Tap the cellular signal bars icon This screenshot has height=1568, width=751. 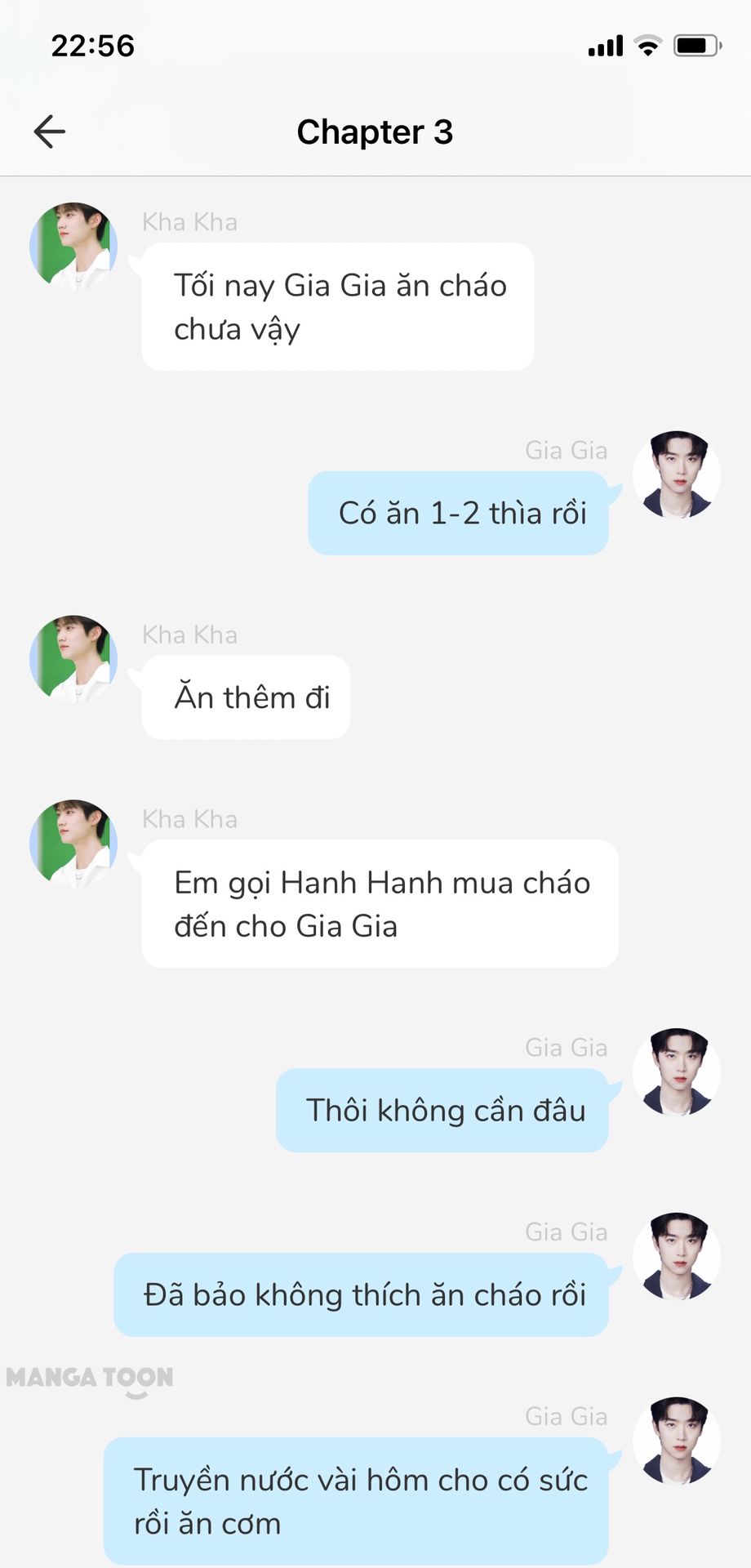(x=606, y=46)
